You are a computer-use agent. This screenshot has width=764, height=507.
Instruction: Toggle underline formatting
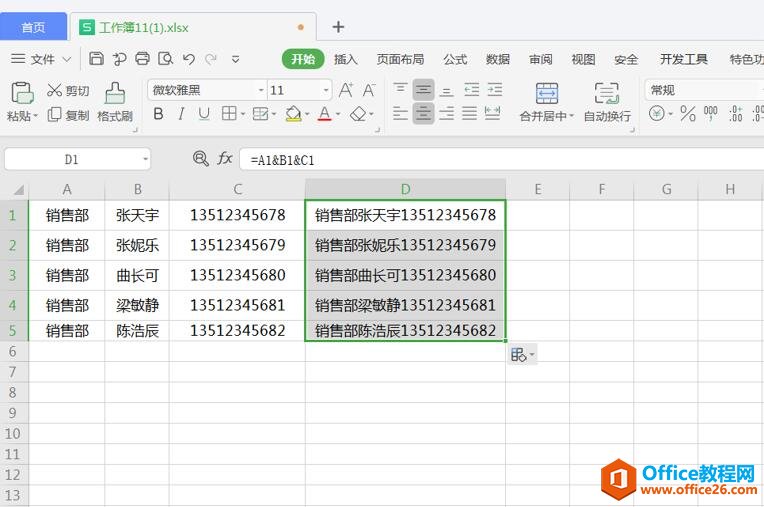[x=204, y=114]
